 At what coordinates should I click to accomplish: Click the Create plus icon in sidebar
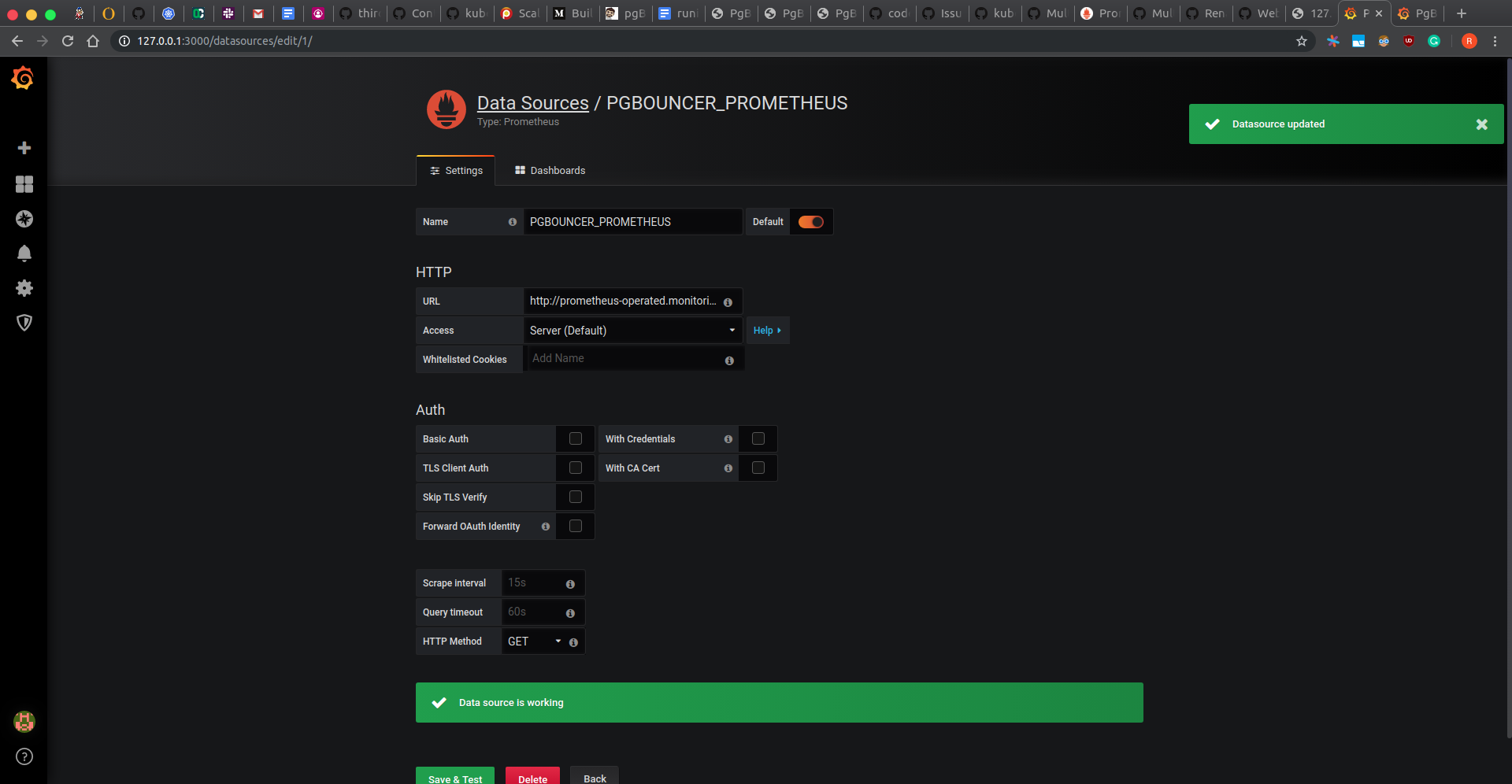(24, 148)
